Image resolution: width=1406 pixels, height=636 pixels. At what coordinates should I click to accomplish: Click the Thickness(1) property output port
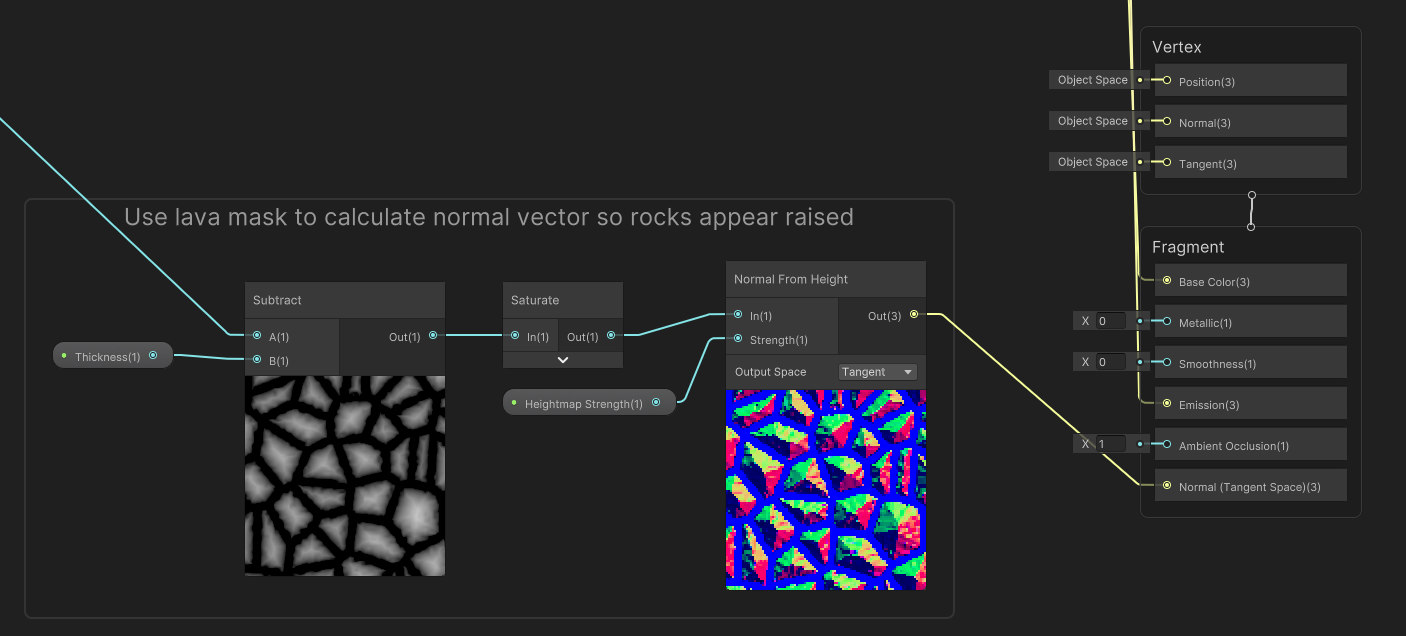tap(153, 355)
